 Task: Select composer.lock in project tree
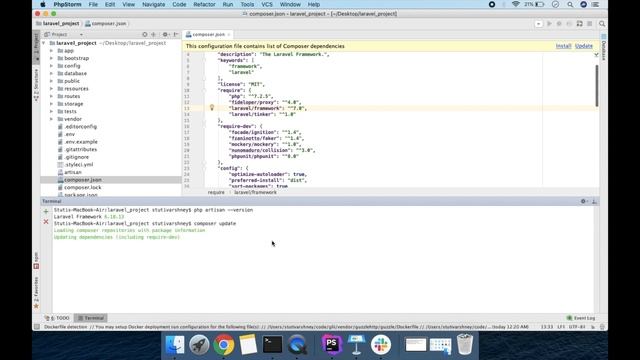click(x=82, y=187)
